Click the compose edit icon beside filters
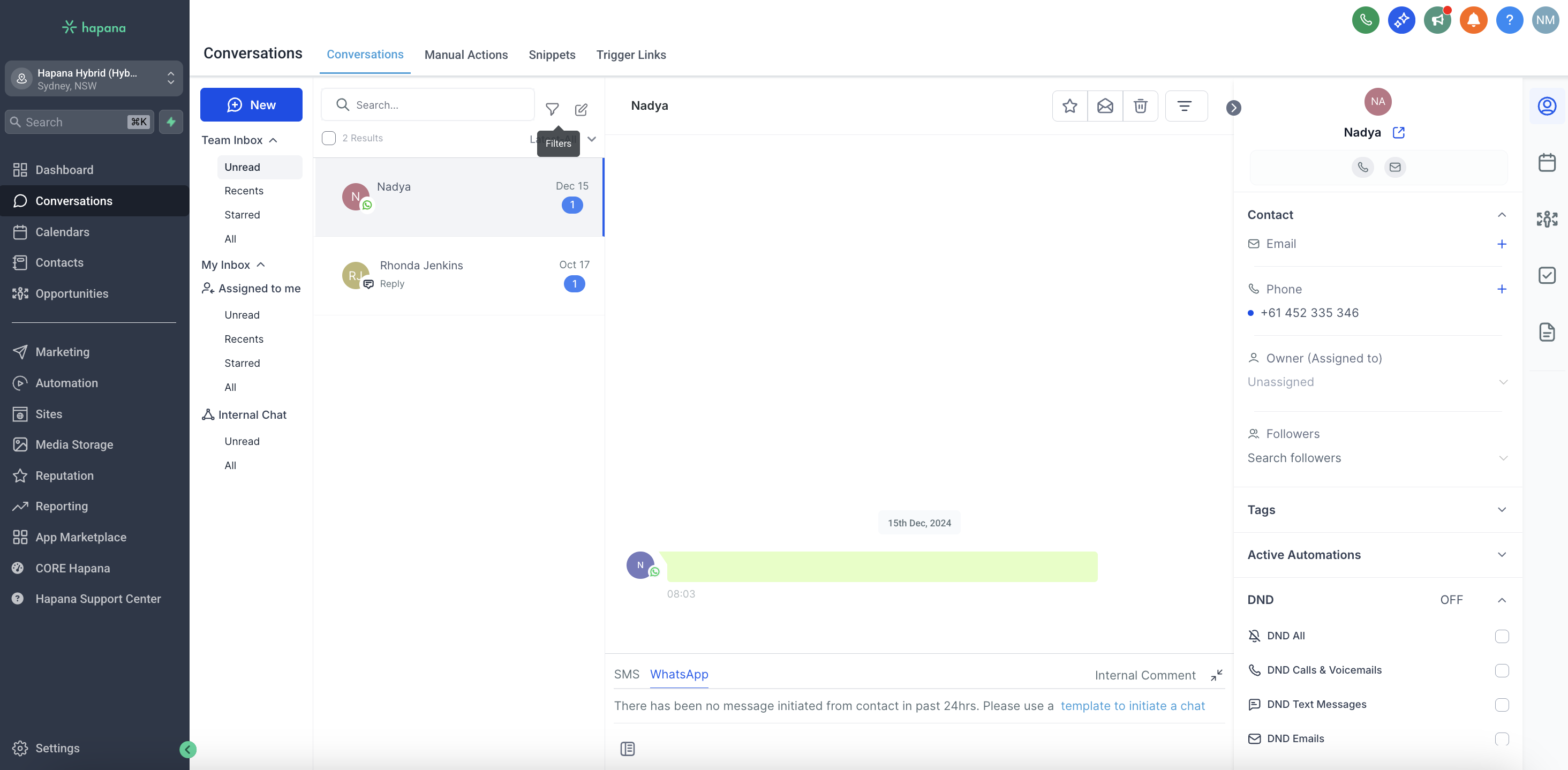 point(581,110)
